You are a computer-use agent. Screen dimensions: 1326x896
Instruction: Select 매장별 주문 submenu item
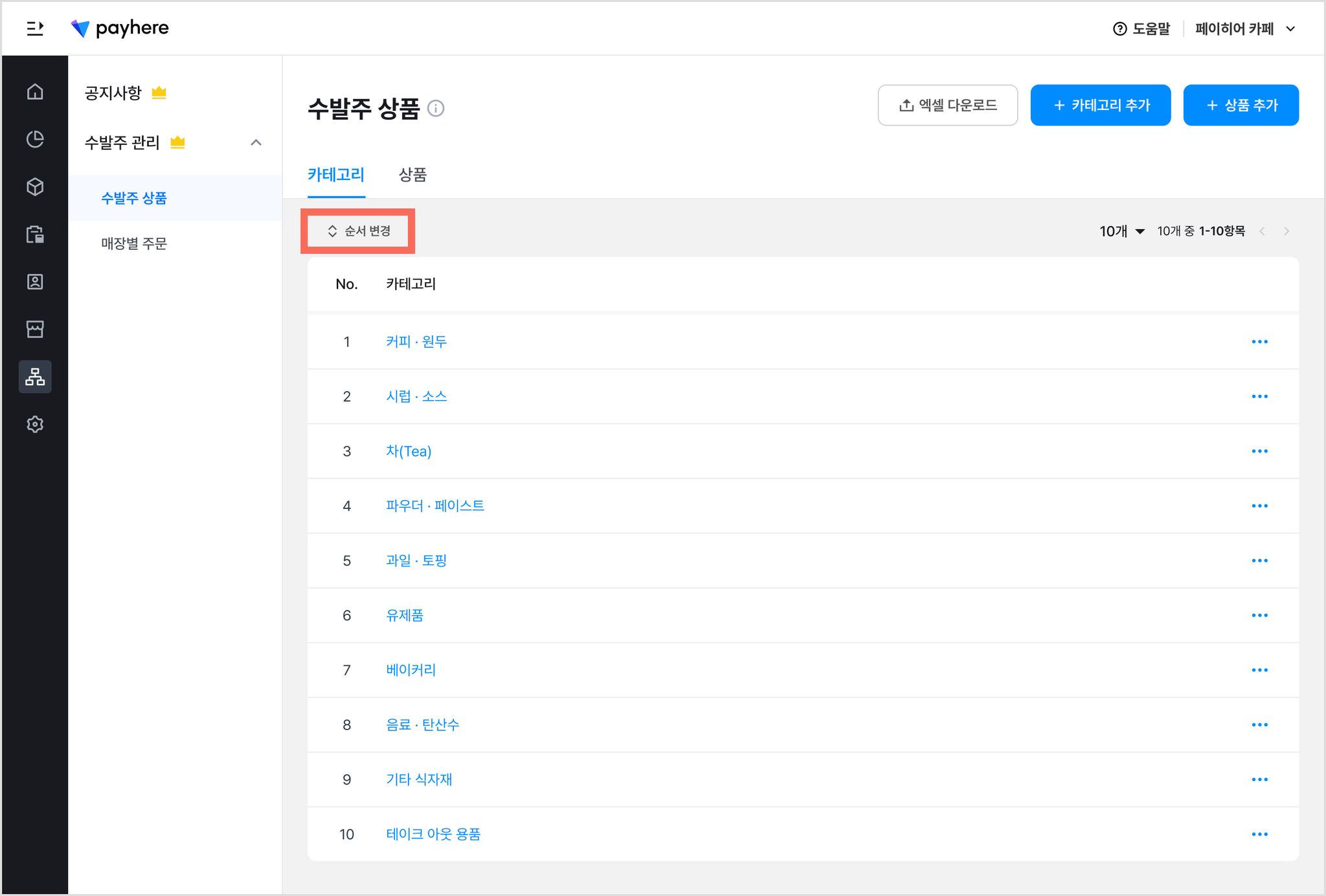pos(134,243)
